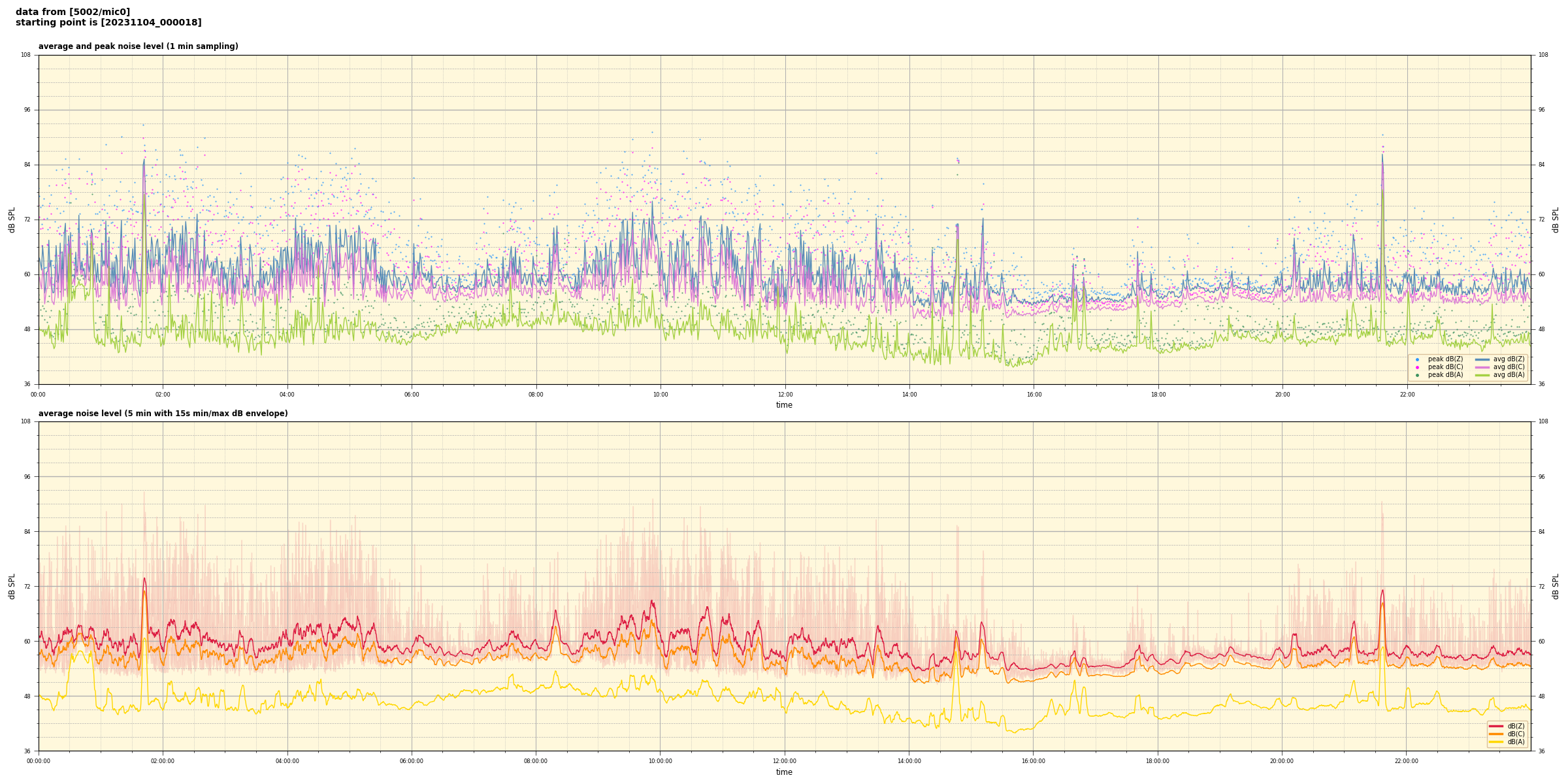Click the 'average noise level (5 min' chart title

click(163, 414)
